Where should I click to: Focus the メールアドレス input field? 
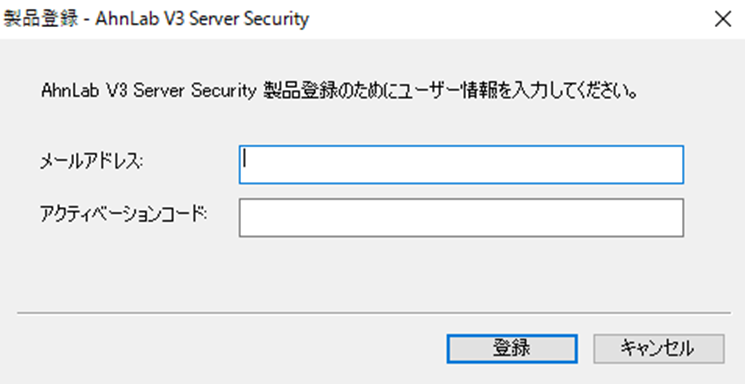tap(461, 164)
